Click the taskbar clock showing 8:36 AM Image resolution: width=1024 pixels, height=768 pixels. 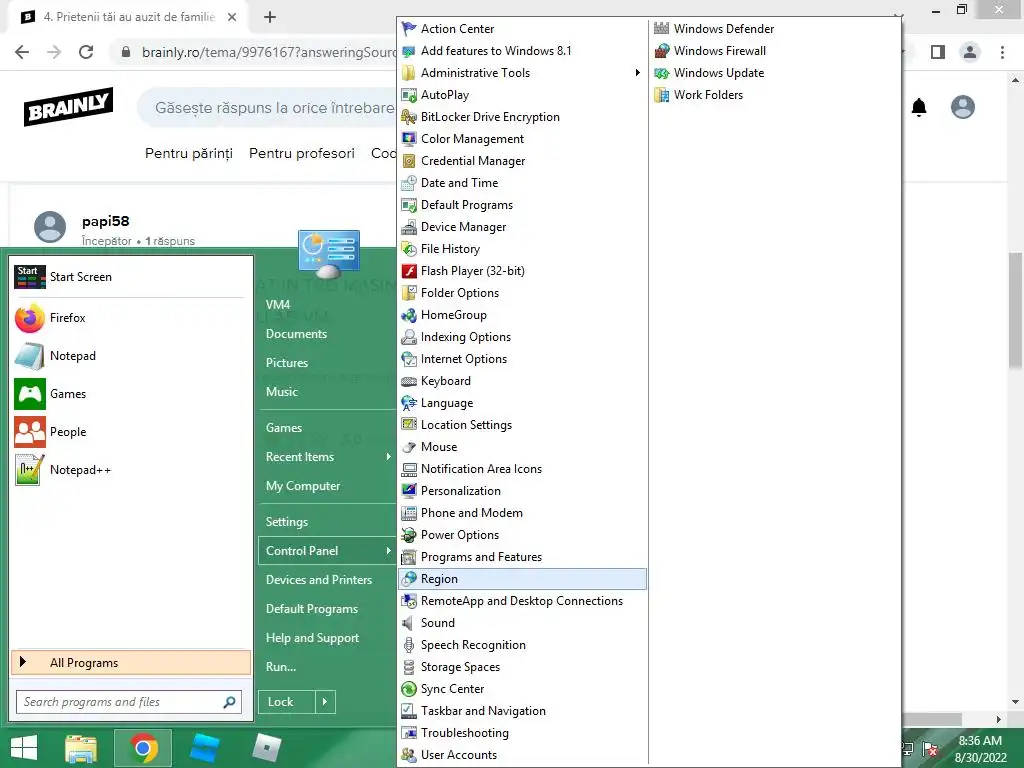tap(980, 749)
